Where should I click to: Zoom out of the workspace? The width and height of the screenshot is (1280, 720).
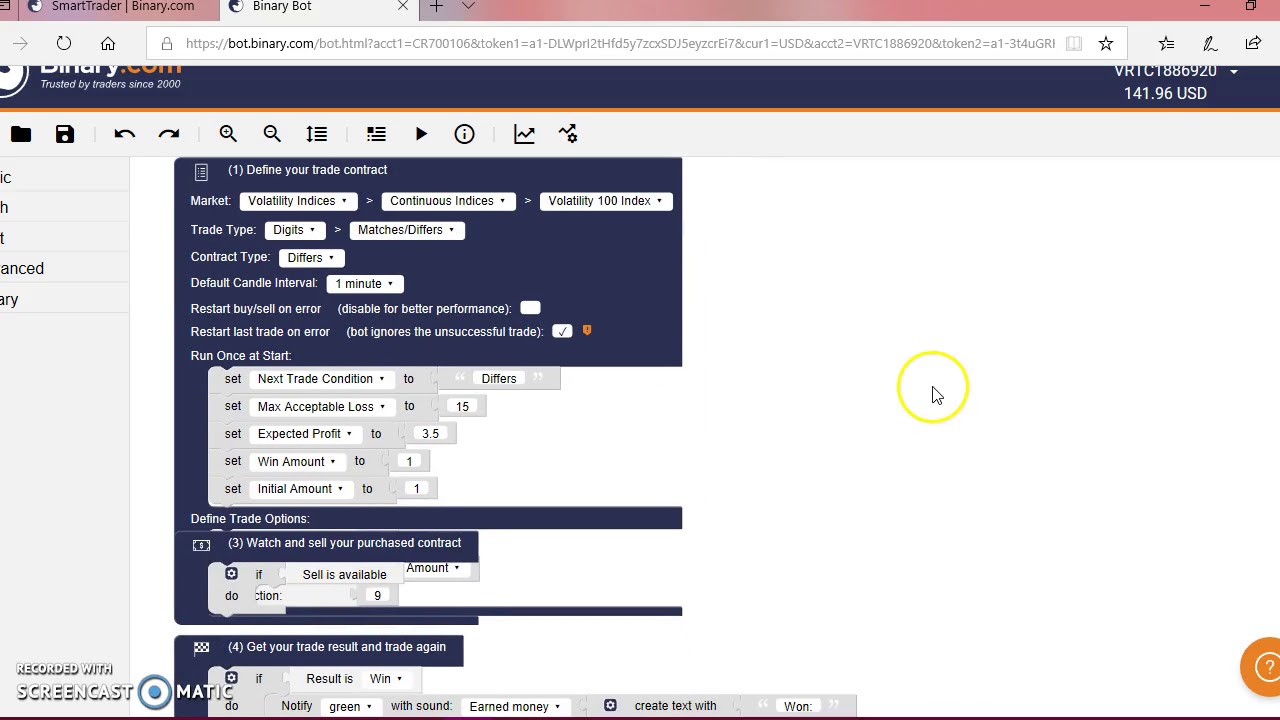point(272,134)
